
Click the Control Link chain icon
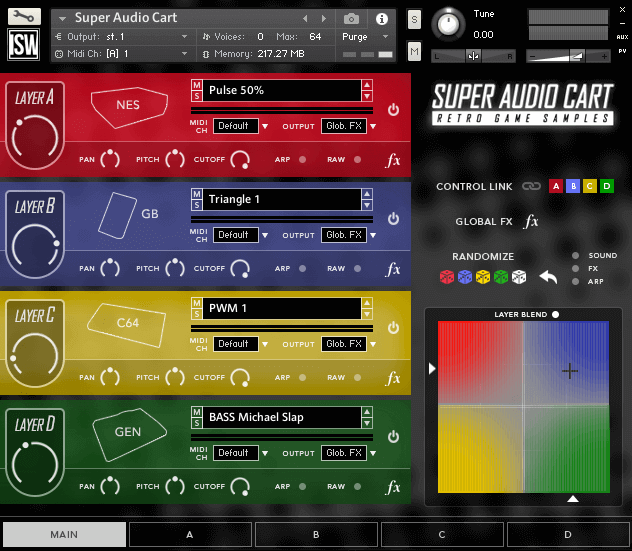(531, 186)
